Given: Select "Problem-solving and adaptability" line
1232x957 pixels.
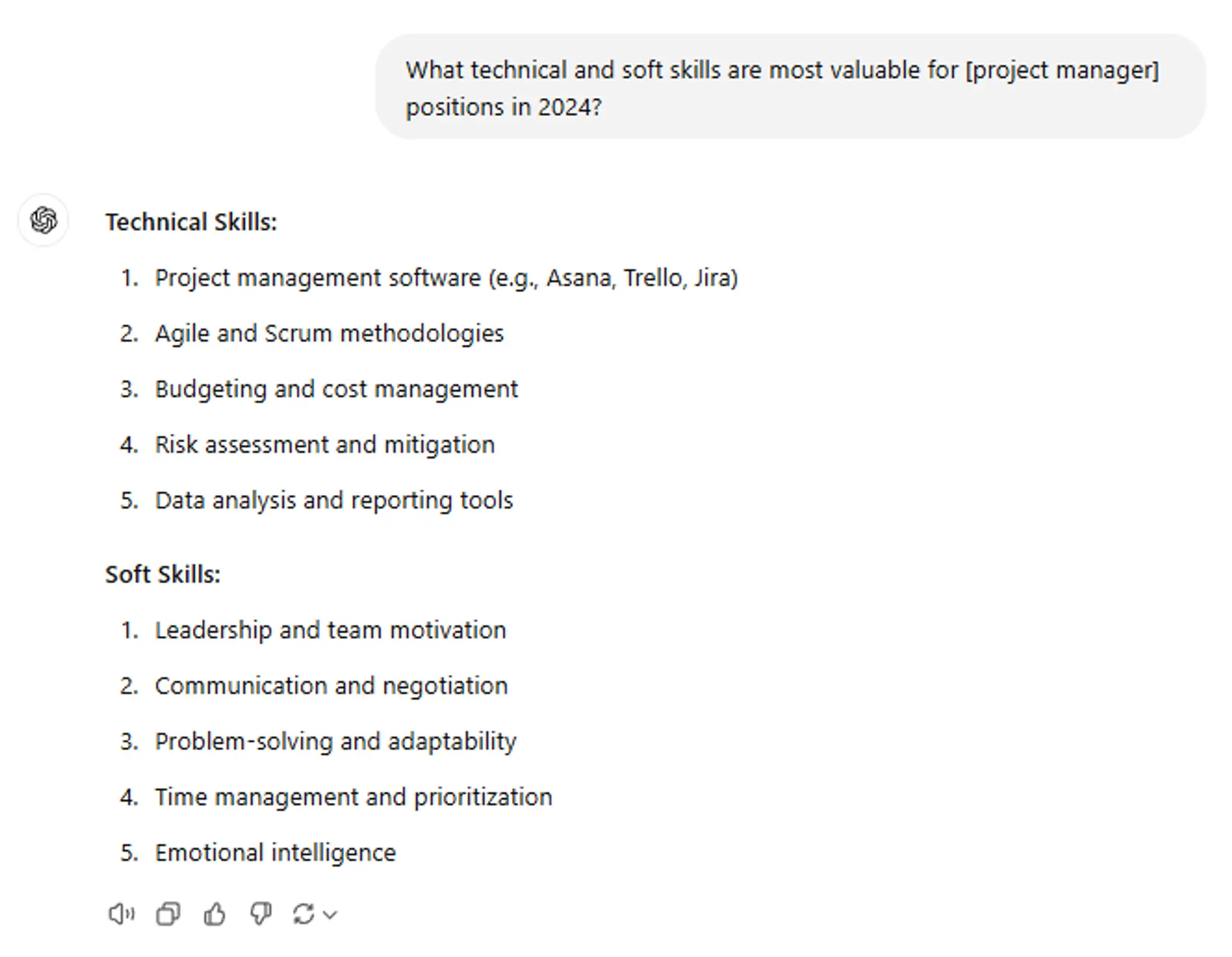Looking at the screenshot, I should click(336, 741).
